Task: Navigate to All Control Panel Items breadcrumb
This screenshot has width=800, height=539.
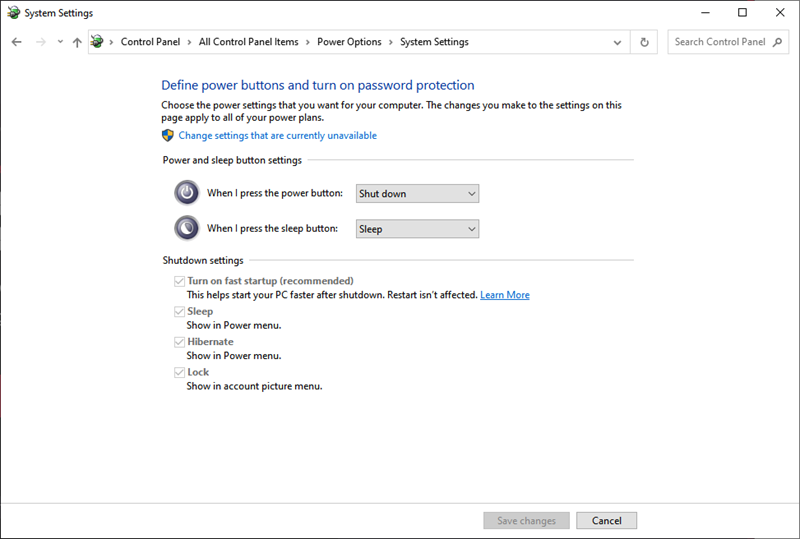Action: (x=248, y=42)
